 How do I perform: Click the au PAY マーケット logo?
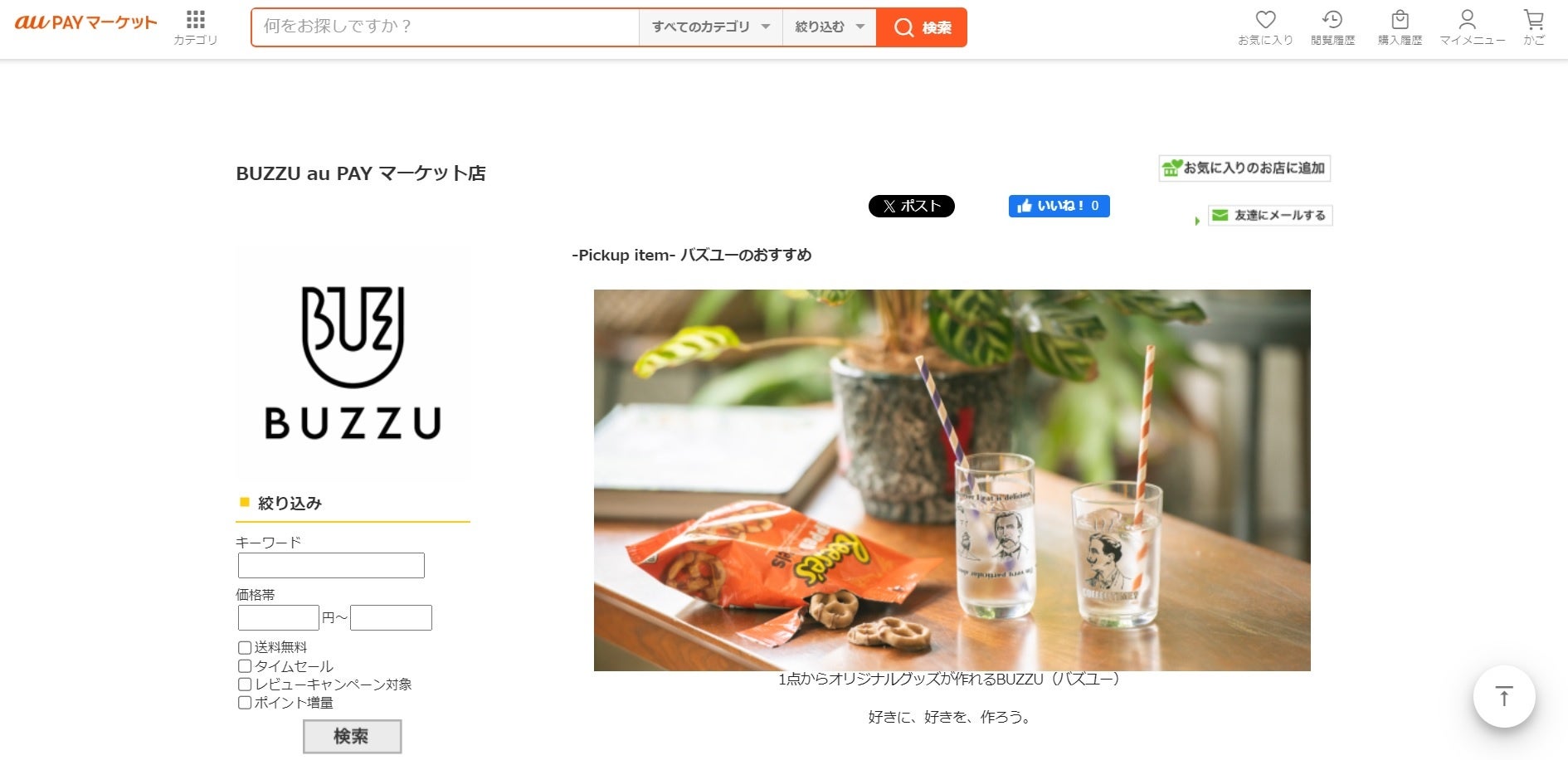click(x=85, y=23)
